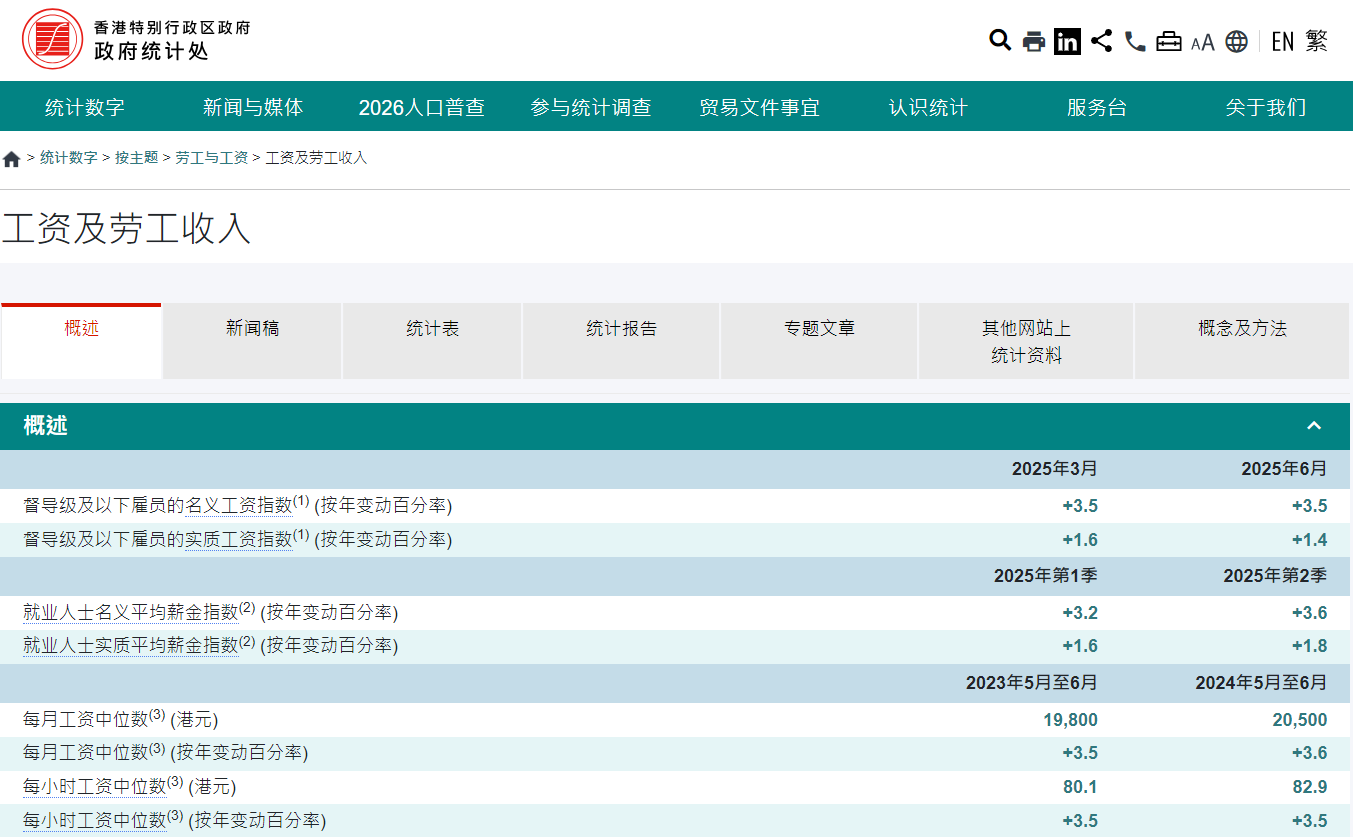Click the share icon

1101,41
